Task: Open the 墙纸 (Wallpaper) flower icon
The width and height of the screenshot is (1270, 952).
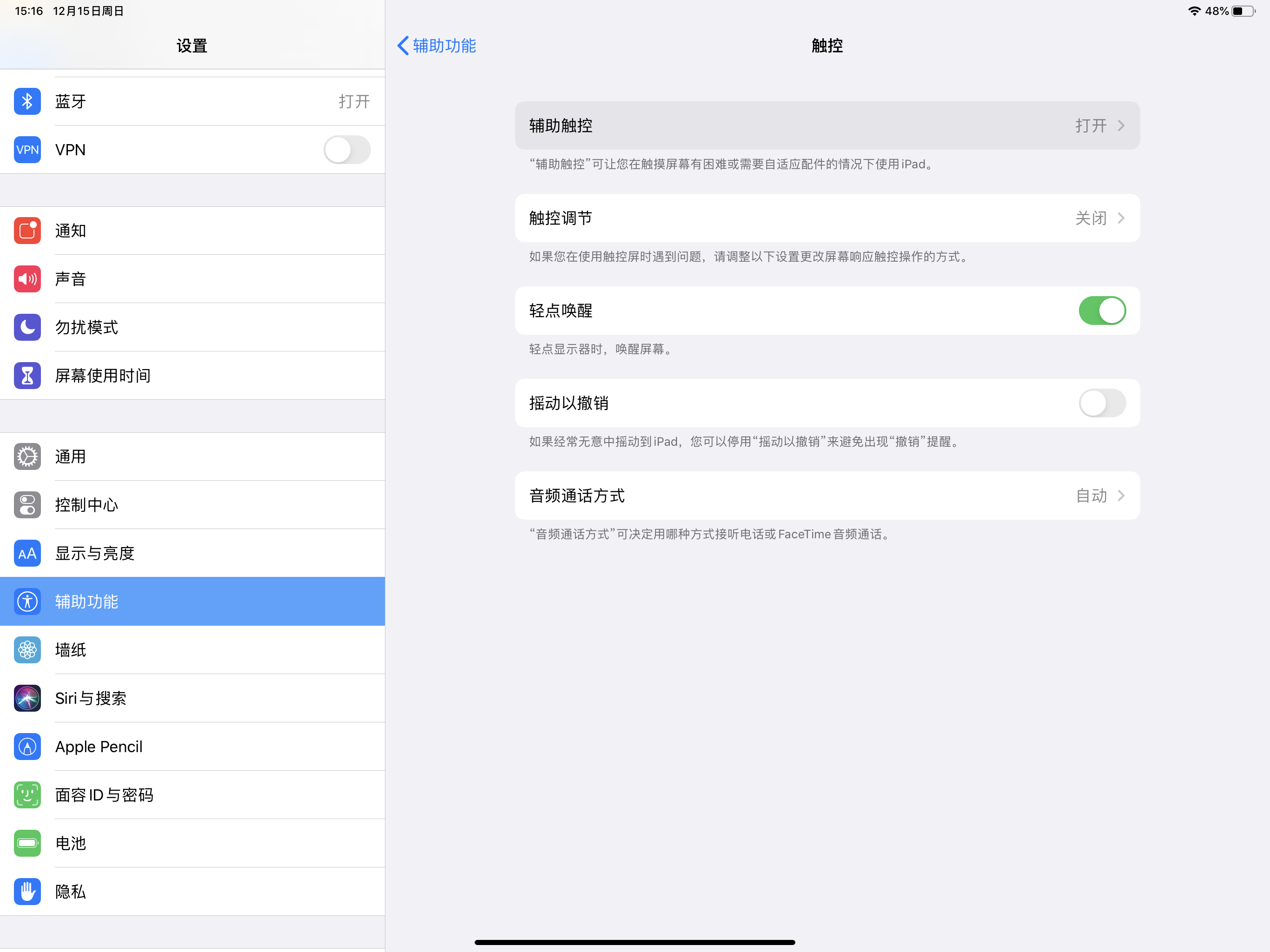Action: tap(27, 650)
